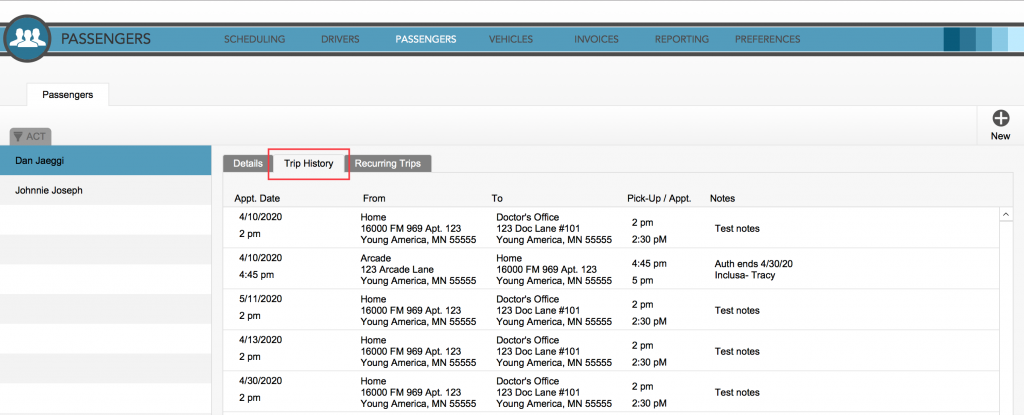Open the Drivers menu
Image resolution: width=1024 pixels, height=415 pixels.
[x=340, y=39]
